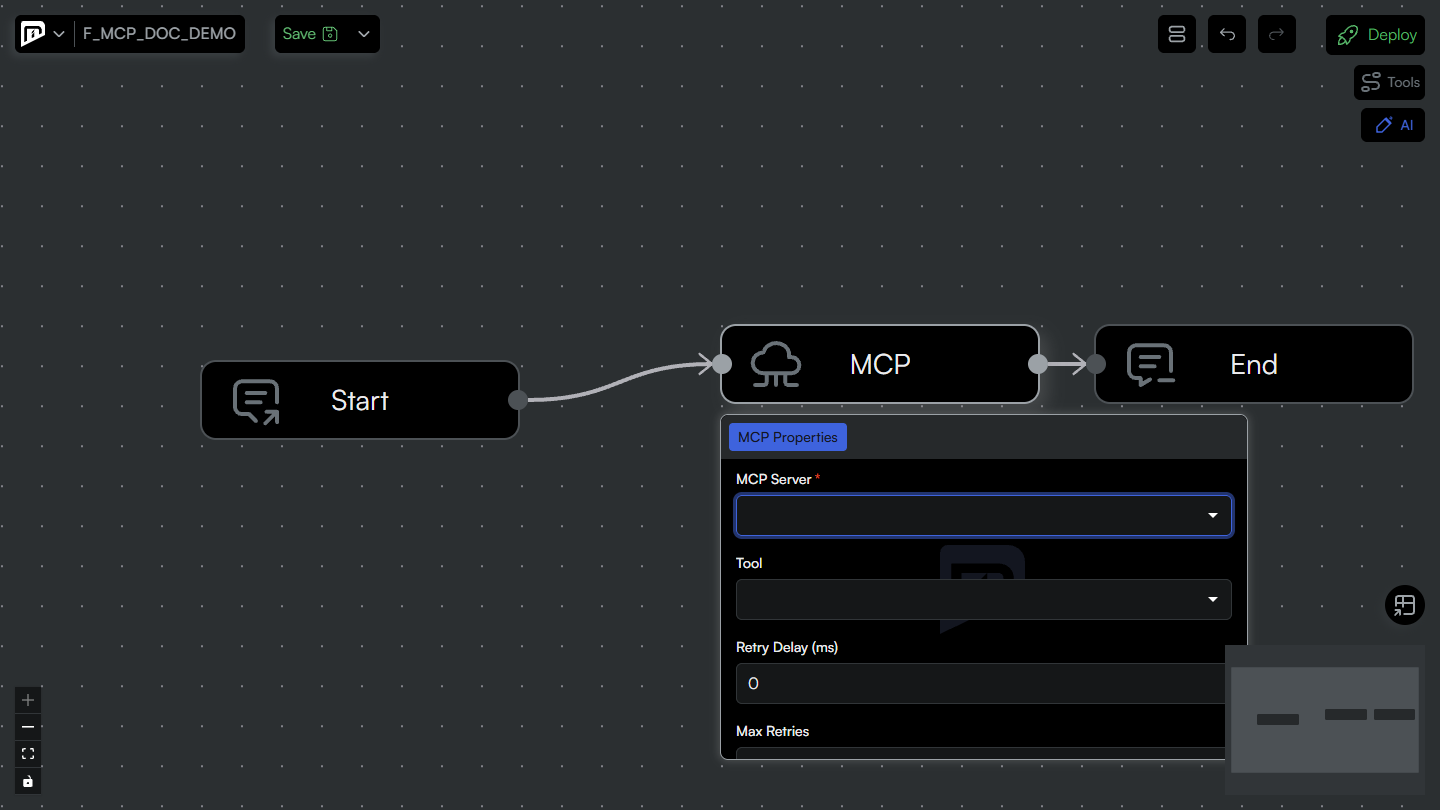Click the MCP cloud icon
Screen dimensions: 1440x810
(x=776, y=364)
